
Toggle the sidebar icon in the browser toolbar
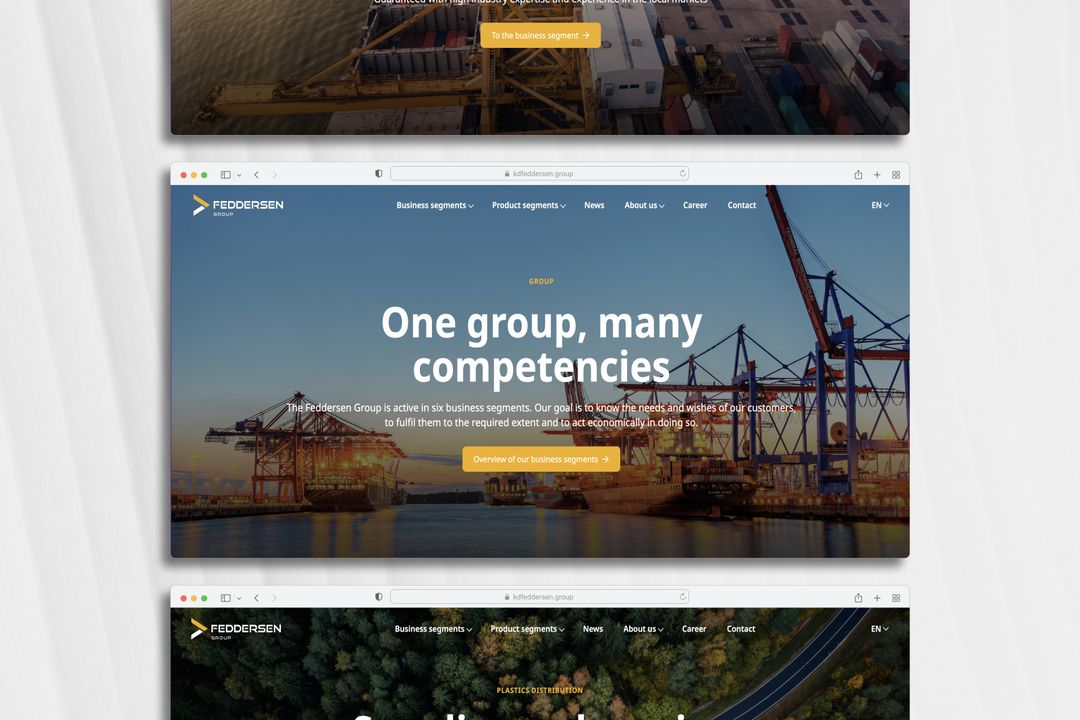point(225,173)
